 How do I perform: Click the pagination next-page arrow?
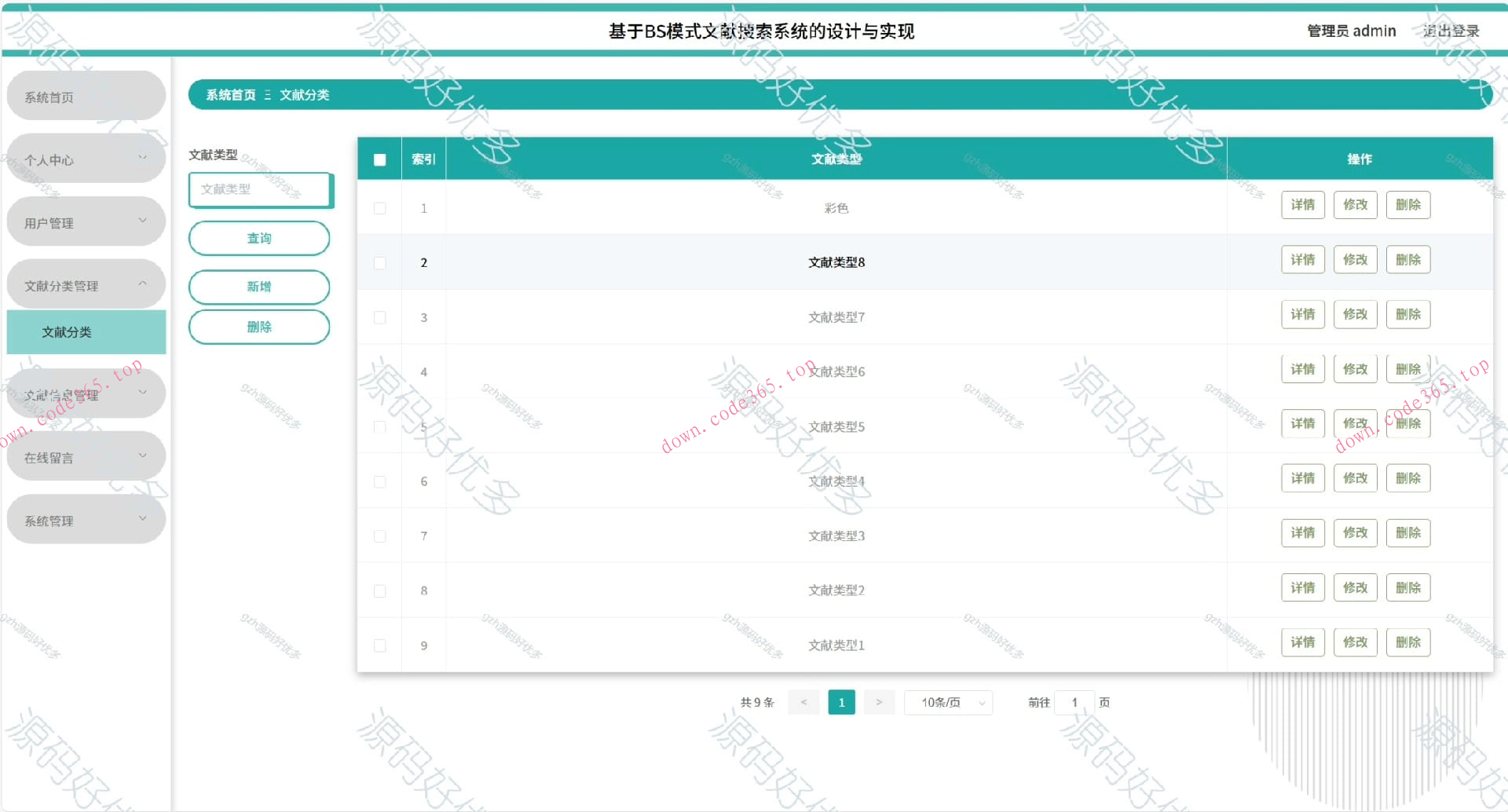pyautogui.click(x=879, y=702)
